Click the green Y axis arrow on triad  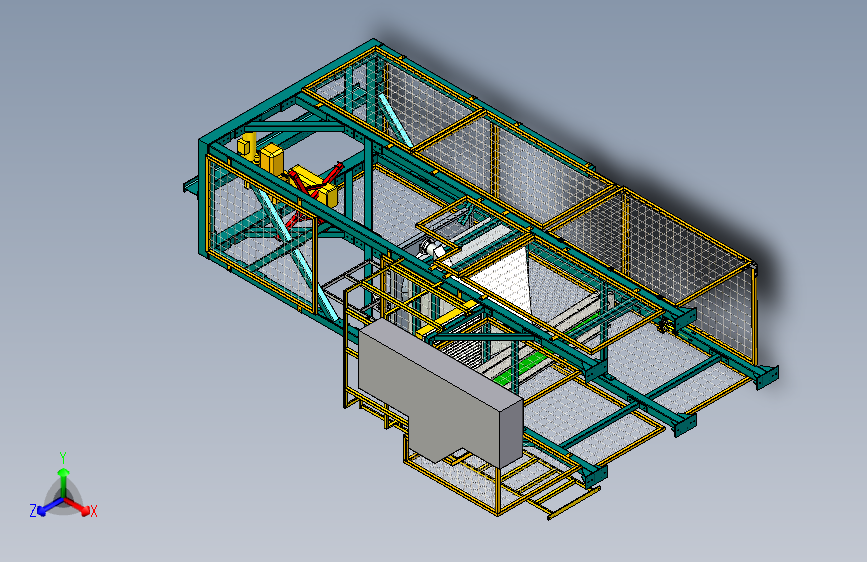click(64, 482)
